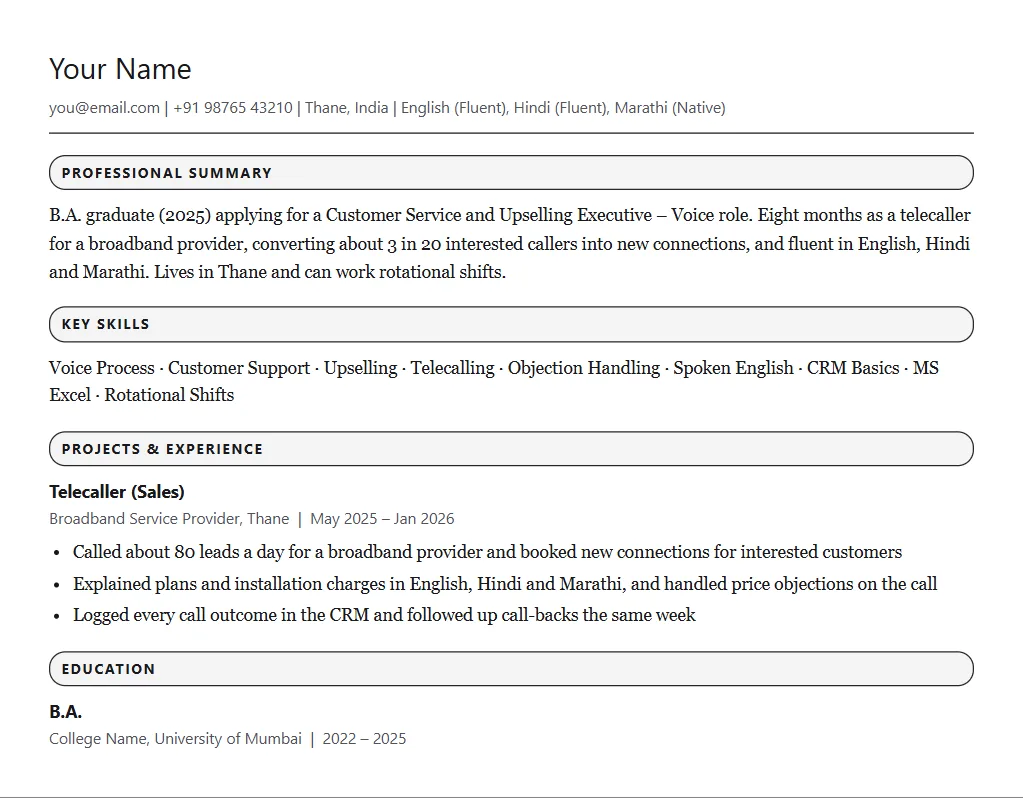Click 'Thane, India' in contact line
The image size is (1023, 798).
[346, 108]
